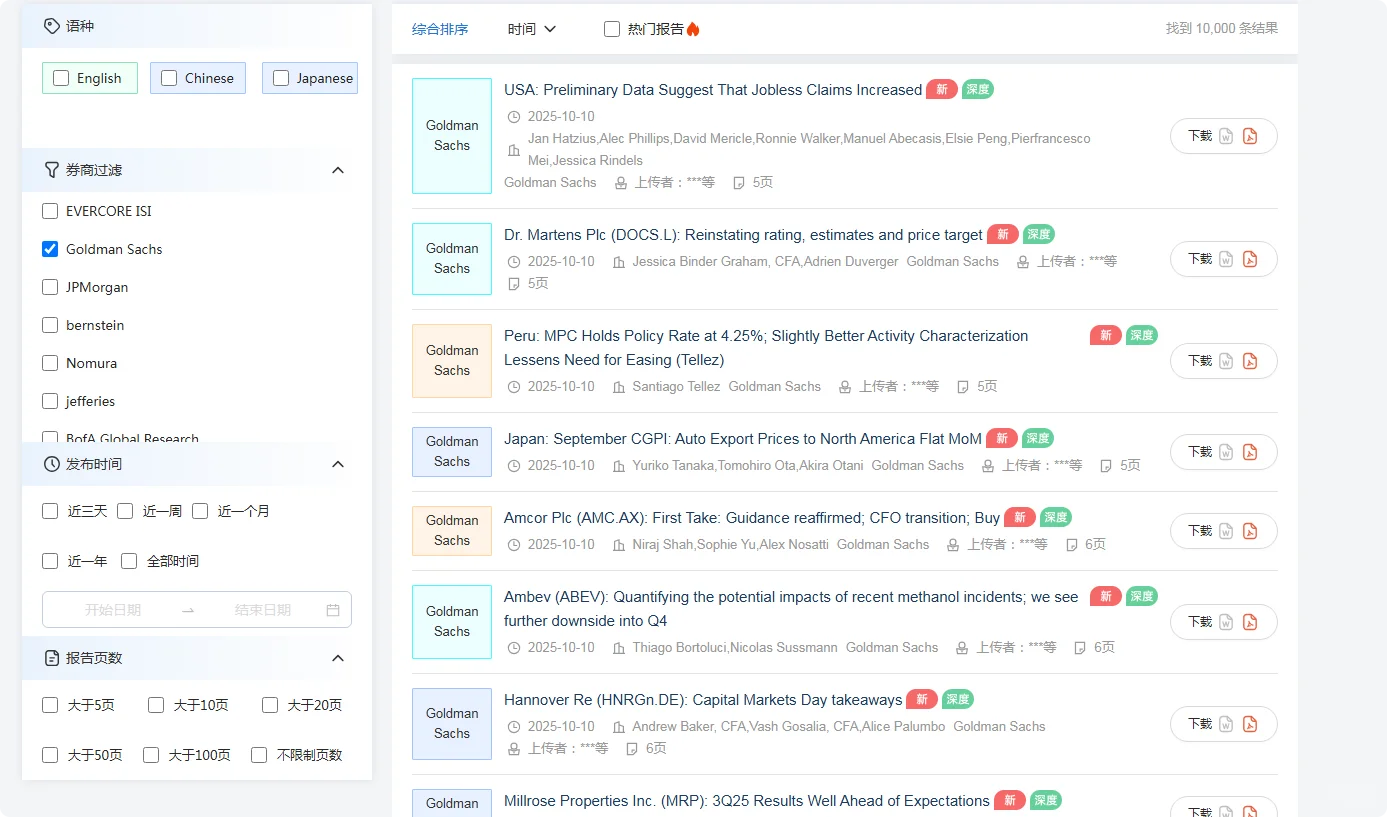1387x817 pixels.
Task: Check the EVERCORE ISI broker filter
Action: coord(50,211)
